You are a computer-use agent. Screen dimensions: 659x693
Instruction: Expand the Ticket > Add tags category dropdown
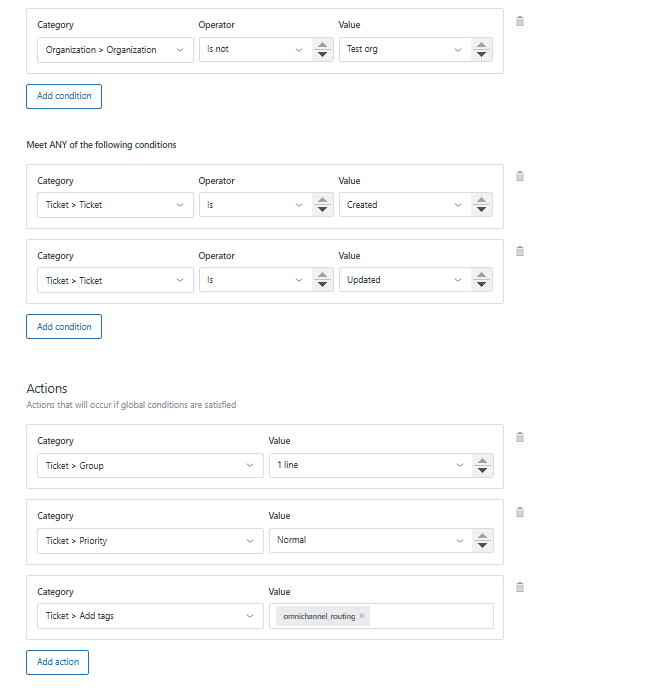tap(150, 616)
